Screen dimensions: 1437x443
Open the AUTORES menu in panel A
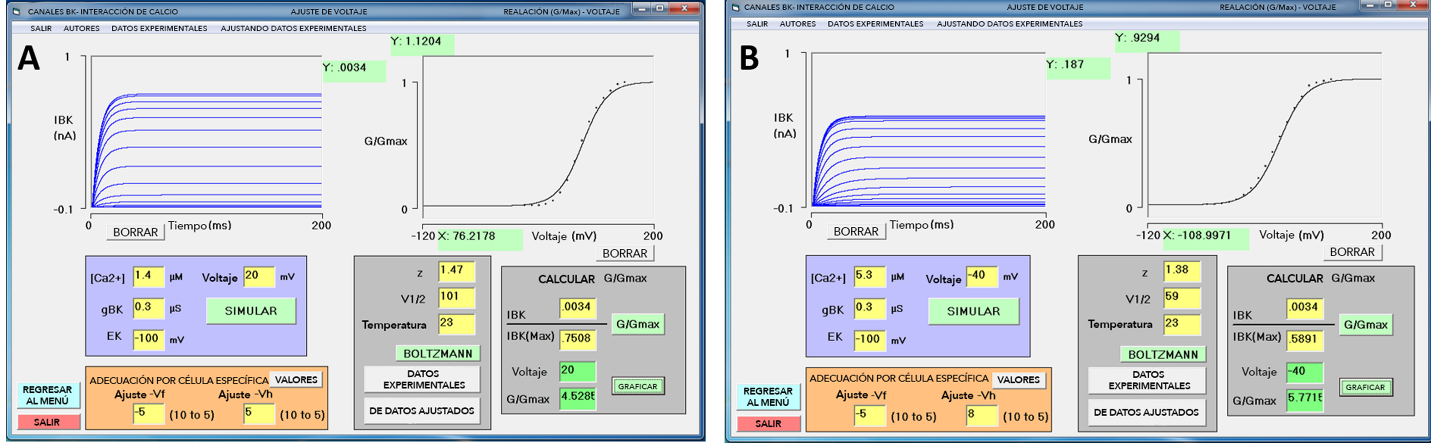(x=82, y=28)
